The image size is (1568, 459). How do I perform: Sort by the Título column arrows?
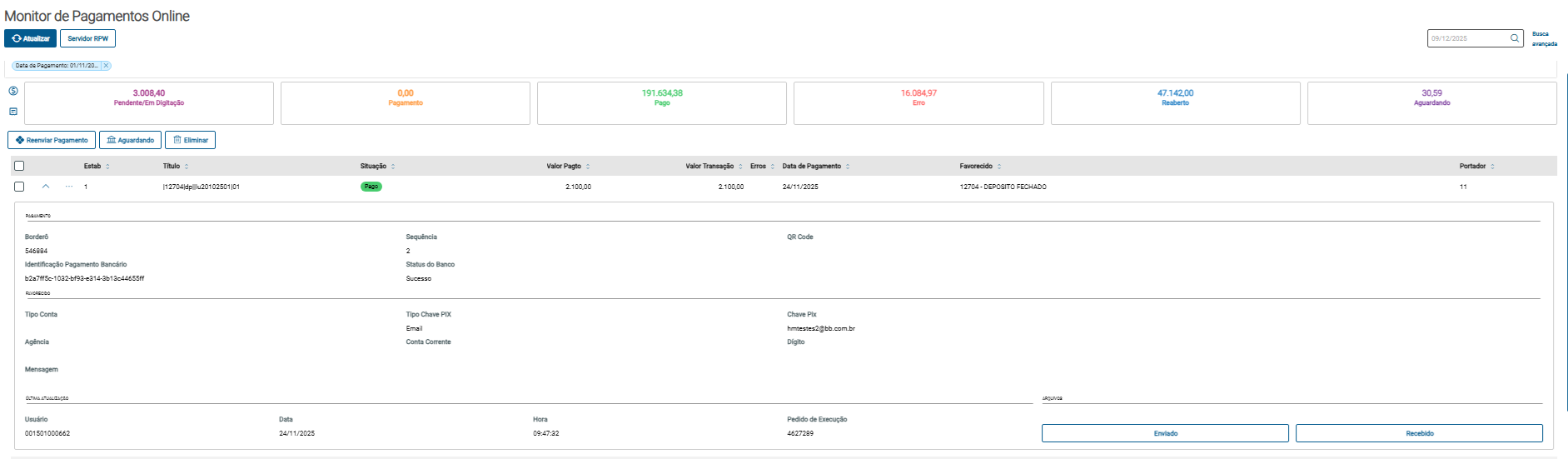tap(187, 167)
